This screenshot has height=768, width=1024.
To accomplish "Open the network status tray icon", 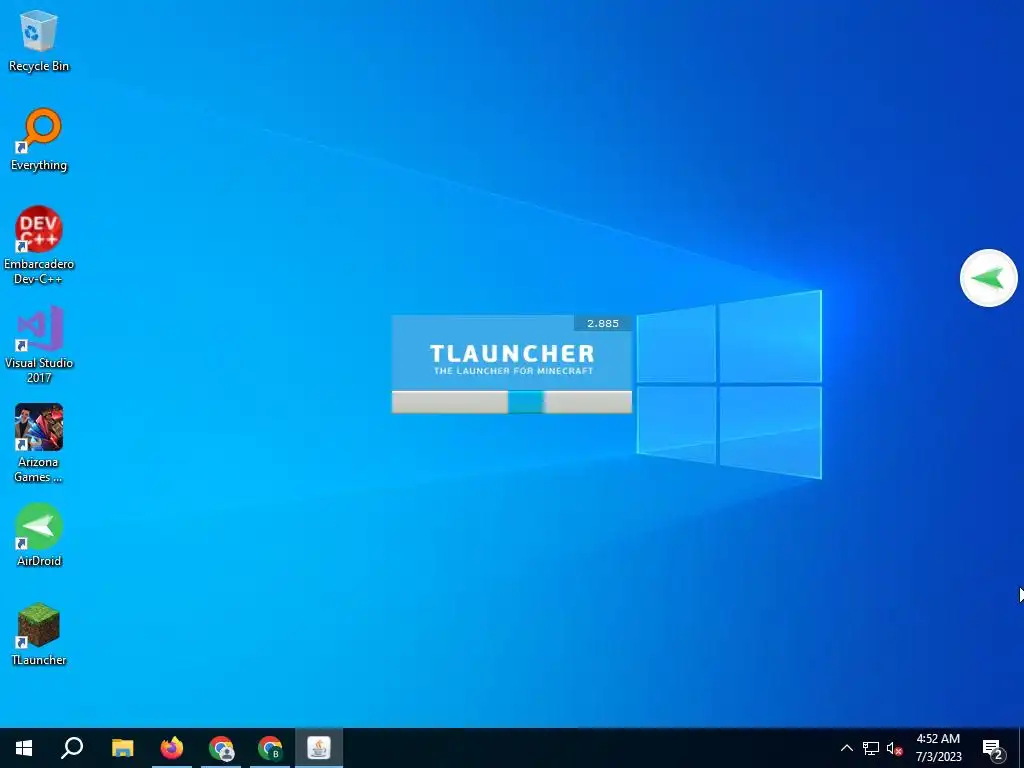I will coord(871,748).
